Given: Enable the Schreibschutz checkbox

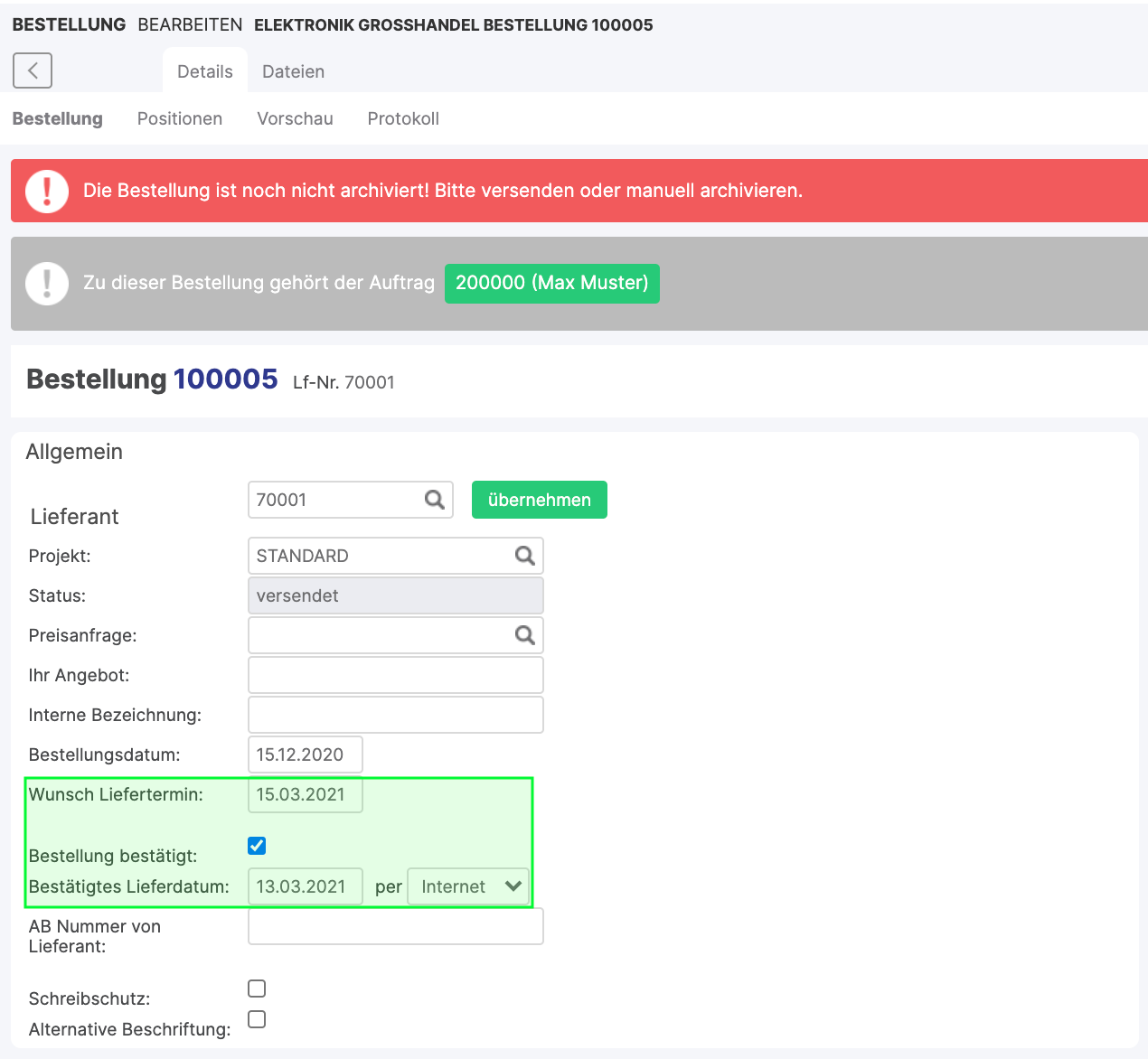Looking at the screenshot, I should pyautogui.click(x=257, y=989).
